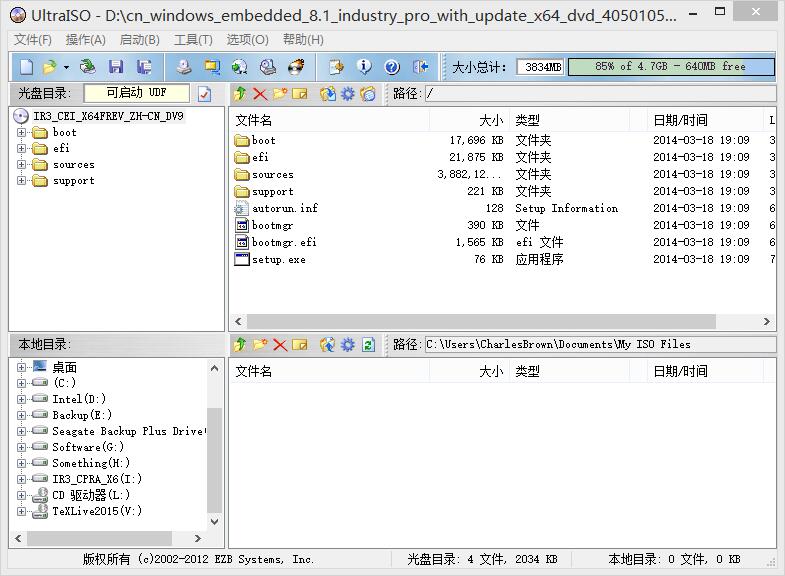Click the ISO pane path field showing /
785x576 pixels.
point(600,94)
